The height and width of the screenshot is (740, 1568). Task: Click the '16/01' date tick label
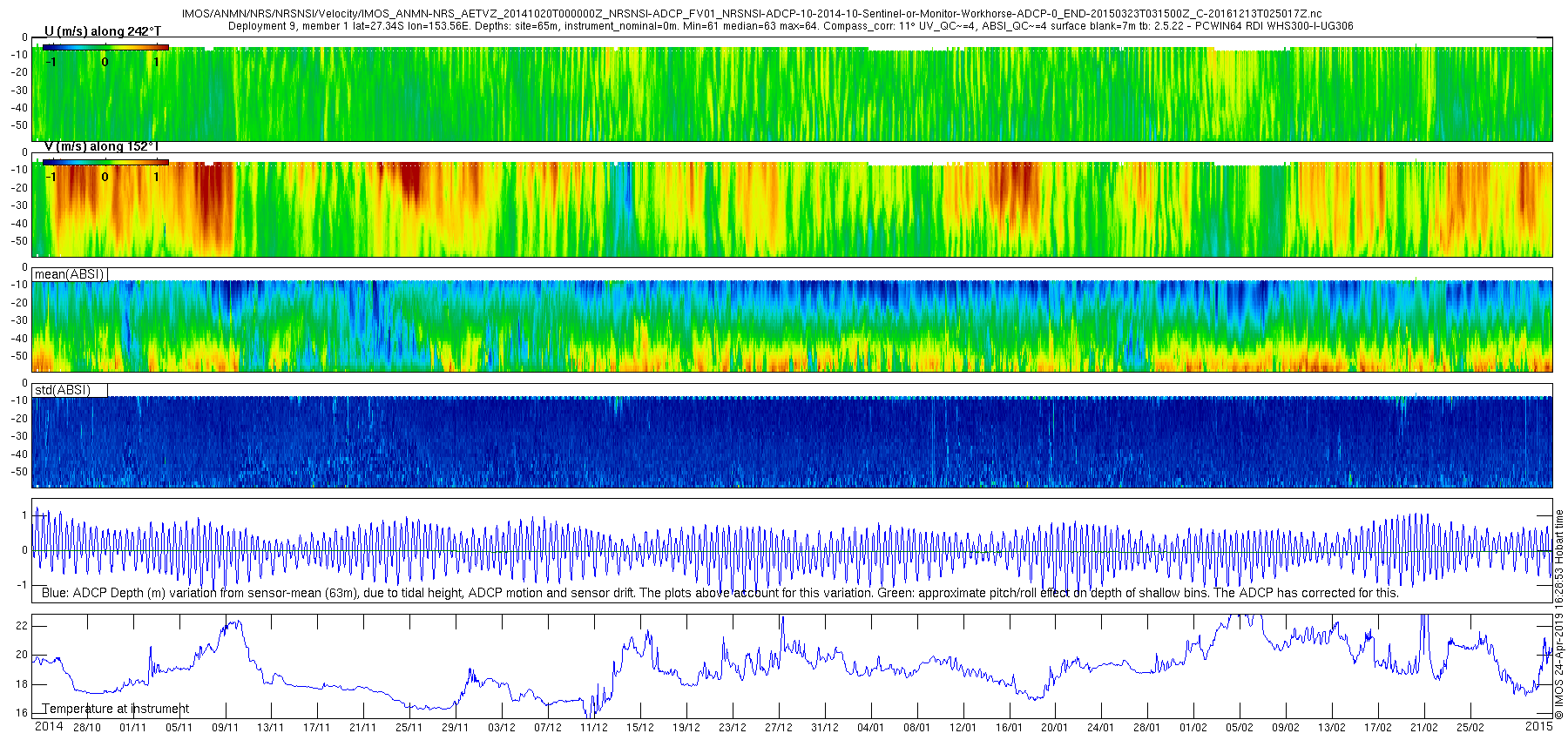point(1009,728)
